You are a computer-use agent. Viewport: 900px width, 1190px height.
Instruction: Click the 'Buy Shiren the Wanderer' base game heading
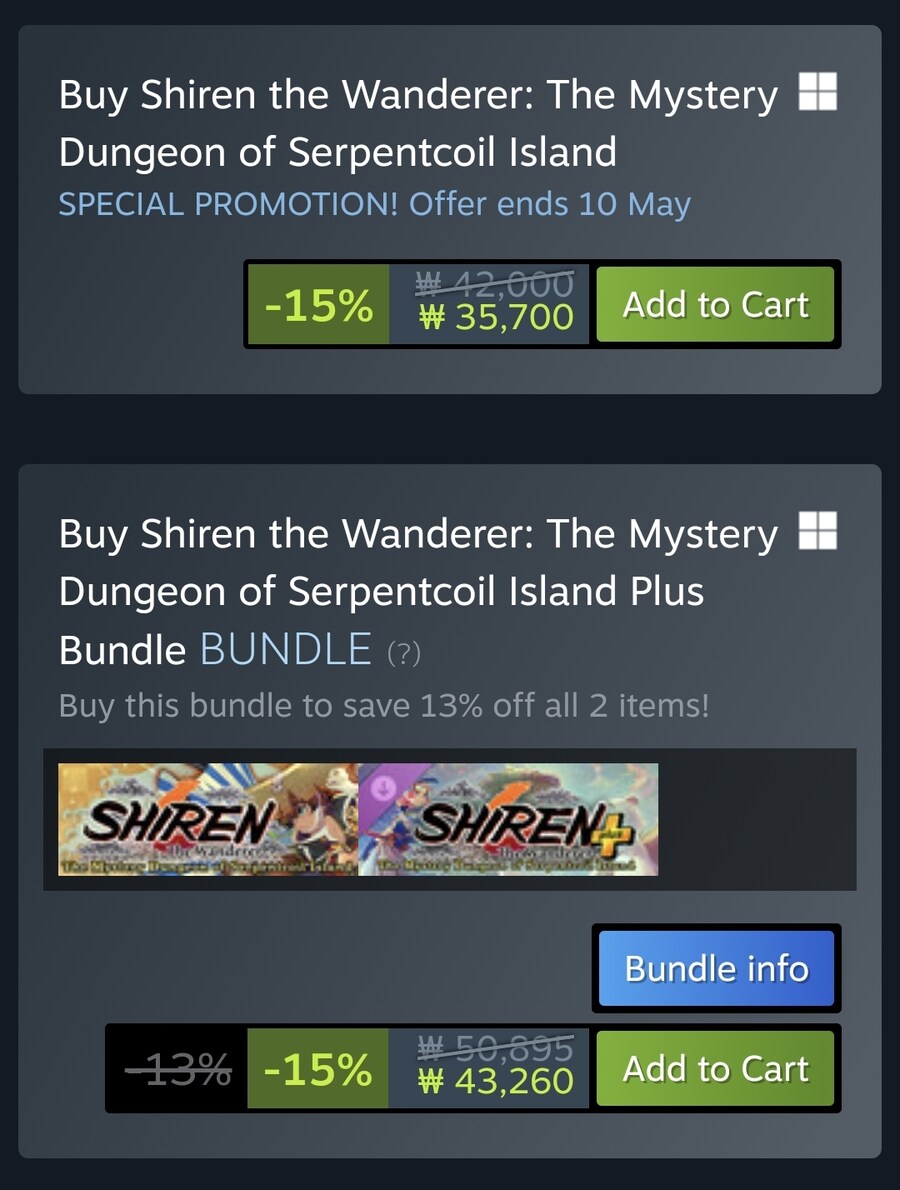(418, 123)
